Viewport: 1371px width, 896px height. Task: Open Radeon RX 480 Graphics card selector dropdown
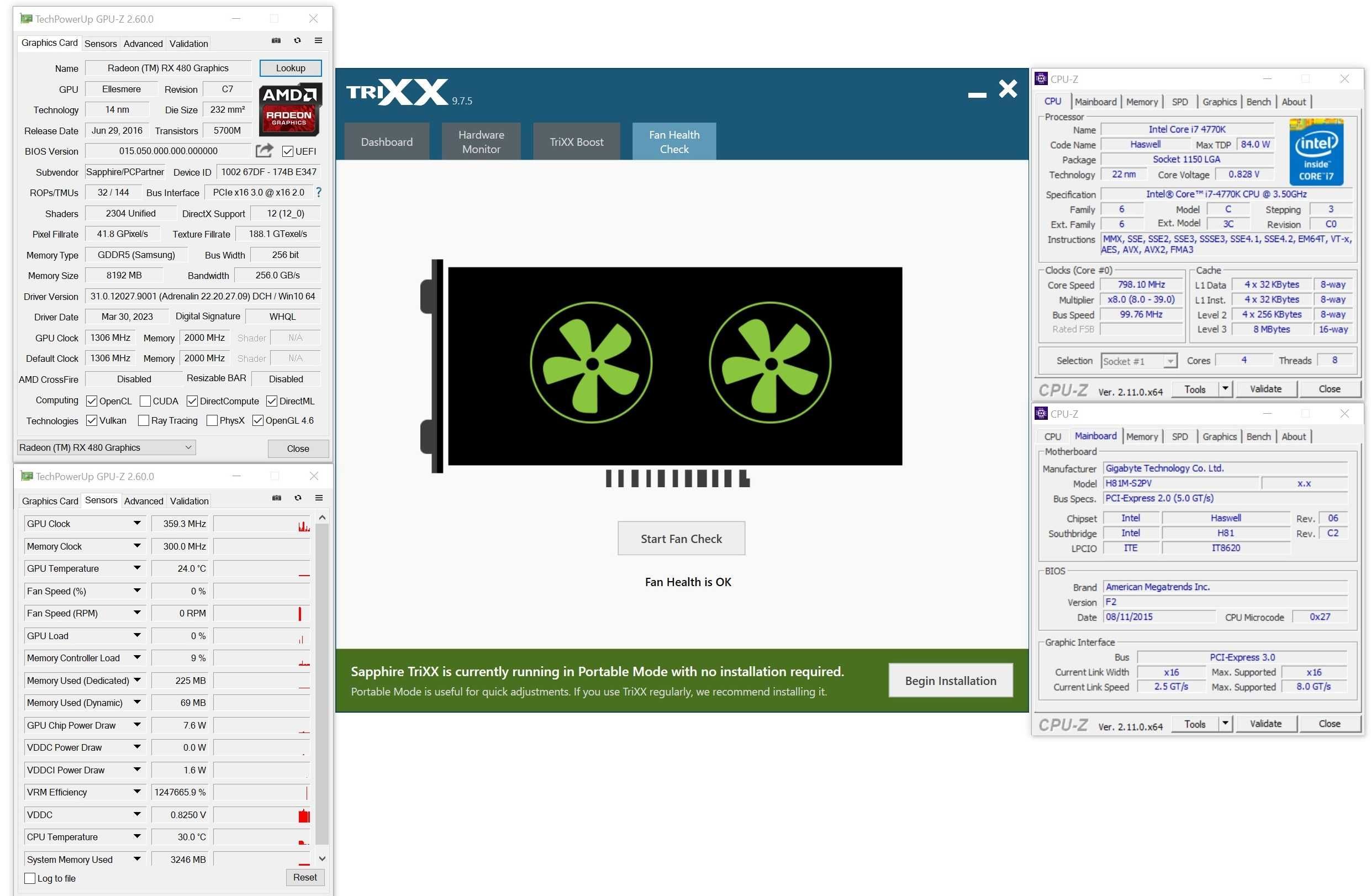[x=107, y=447]
